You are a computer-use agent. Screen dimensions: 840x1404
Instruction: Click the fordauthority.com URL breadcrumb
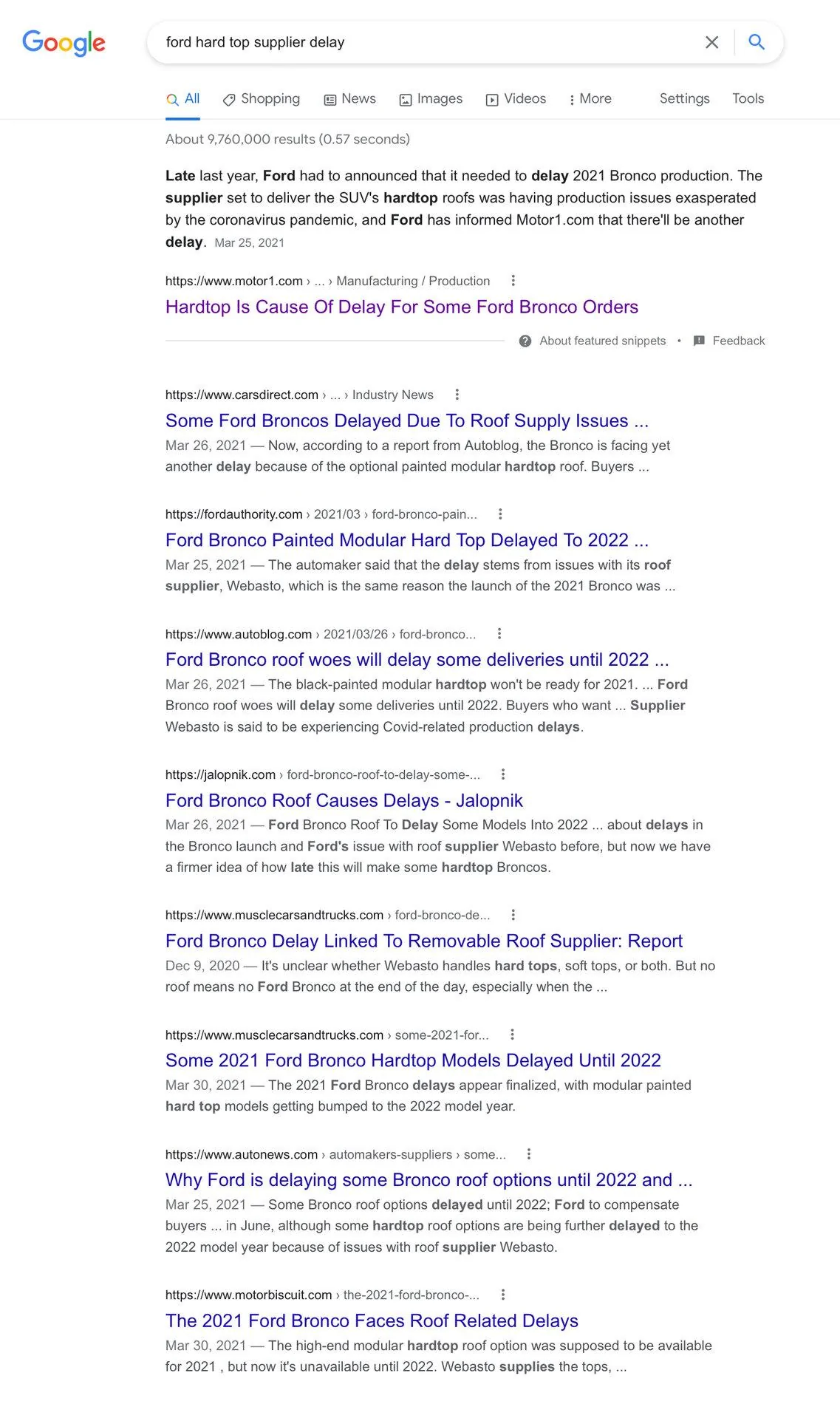[x=321, y=514]
